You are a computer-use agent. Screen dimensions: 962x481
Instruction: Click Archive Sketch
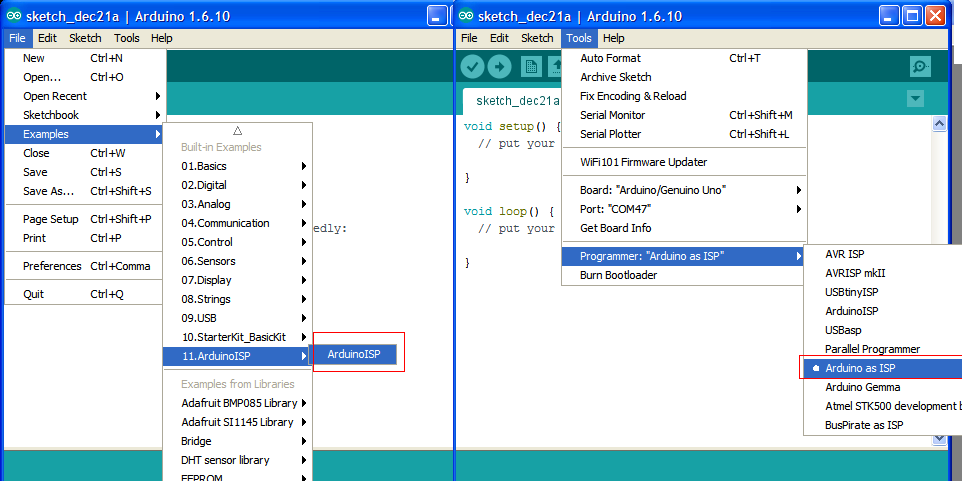click(684, 77)
